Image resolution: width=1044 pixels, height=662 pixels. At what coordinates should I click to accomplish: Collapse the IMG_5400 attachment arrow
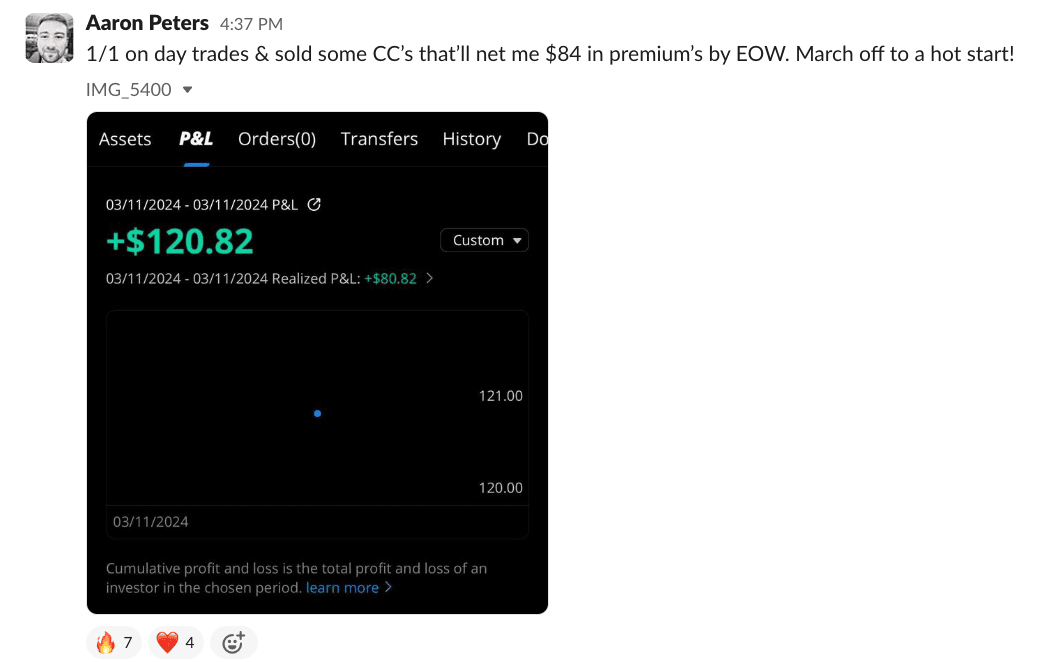(187, 90)
